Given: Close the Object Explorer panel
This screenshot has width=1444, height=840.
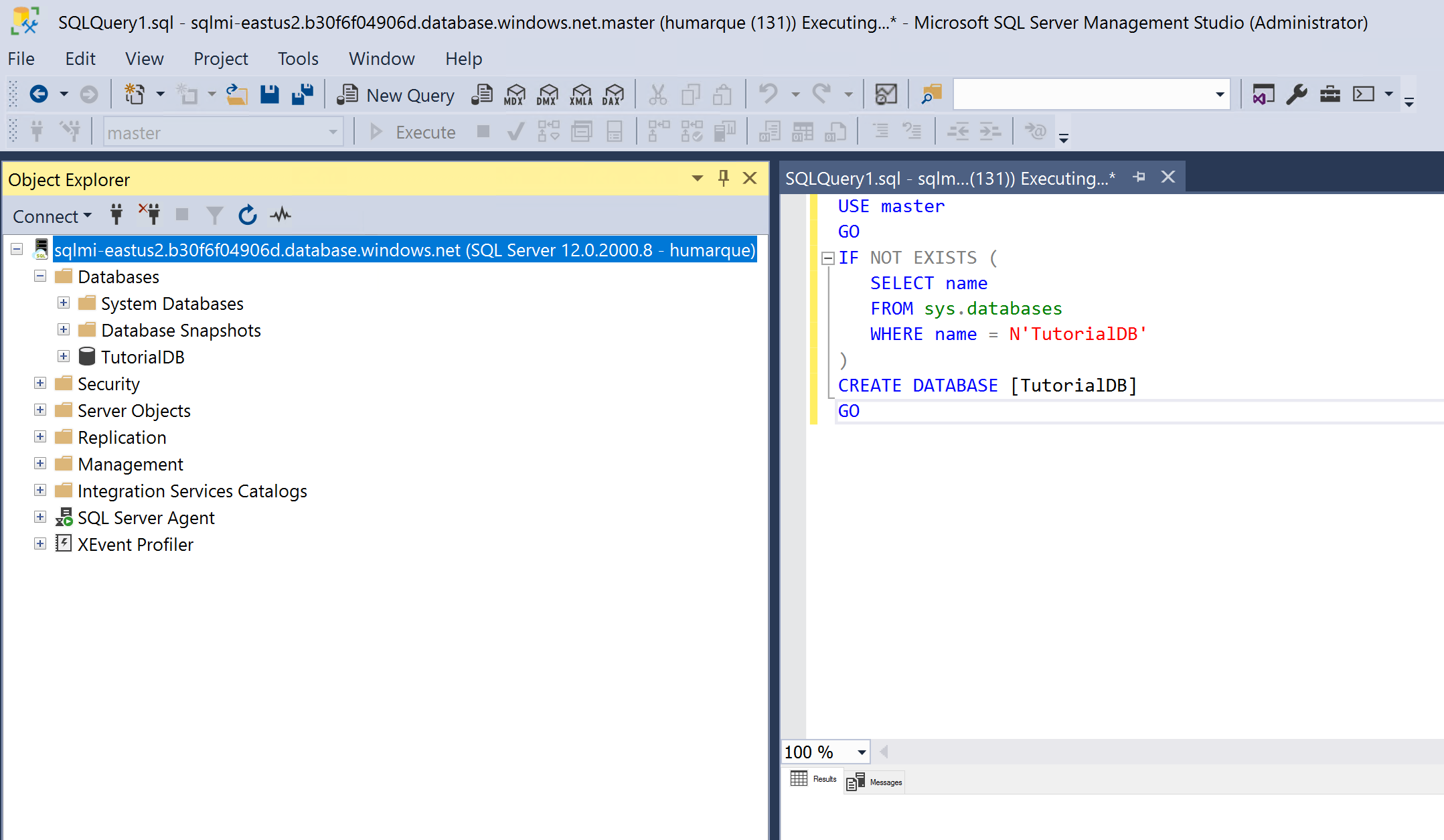Looking at the screenshot, I should point(750,178).
